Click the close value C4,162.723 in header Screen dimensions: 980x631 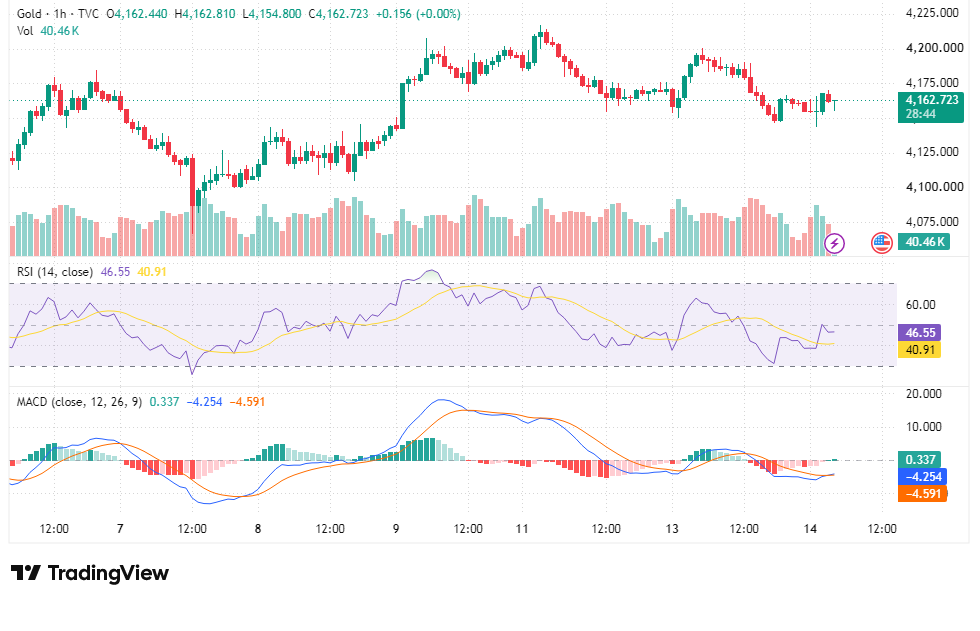click(x=338, y=14)
